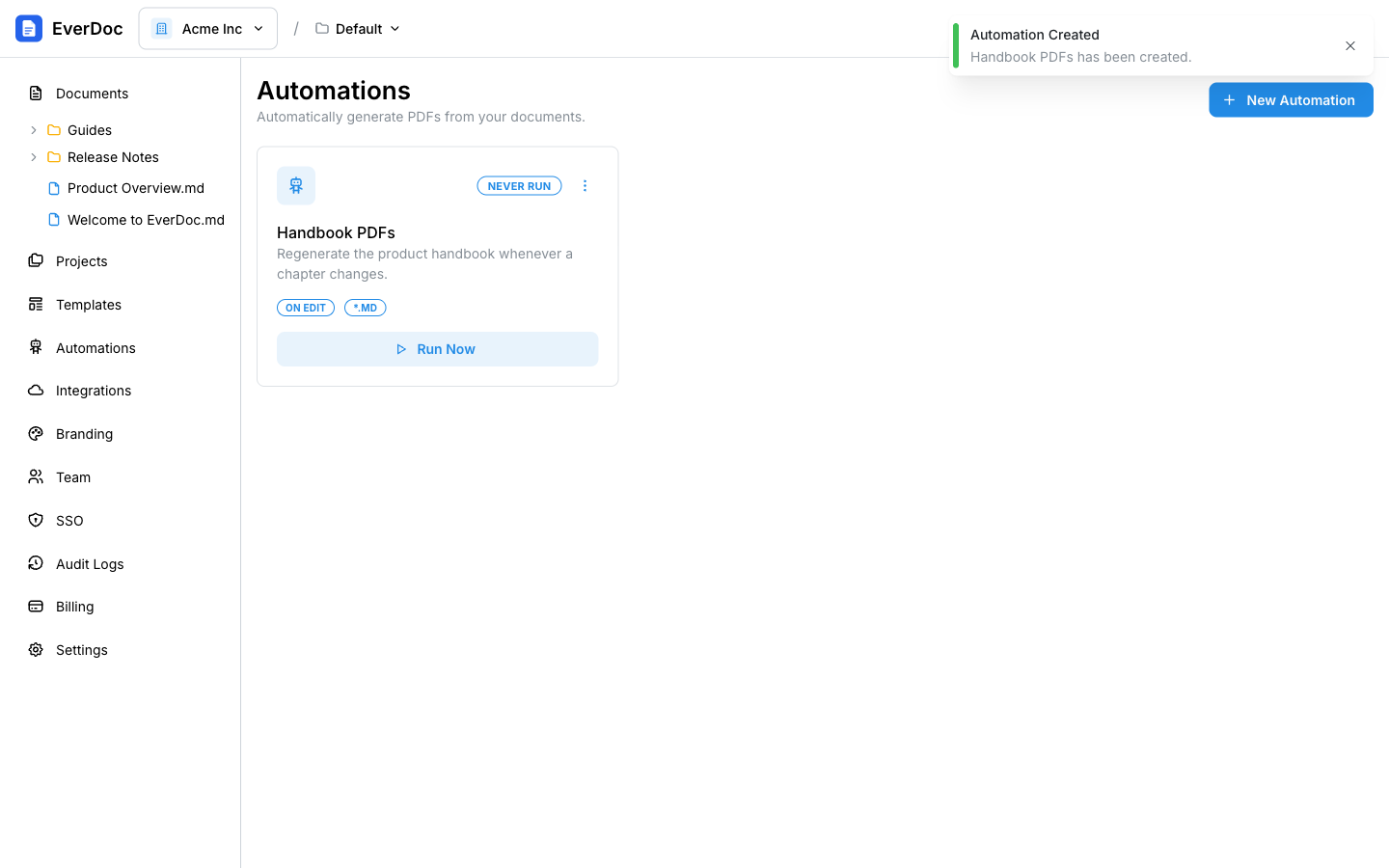1389x868 pixels.
Task: Click the Guides folder icon
Action: pos(54,130)
